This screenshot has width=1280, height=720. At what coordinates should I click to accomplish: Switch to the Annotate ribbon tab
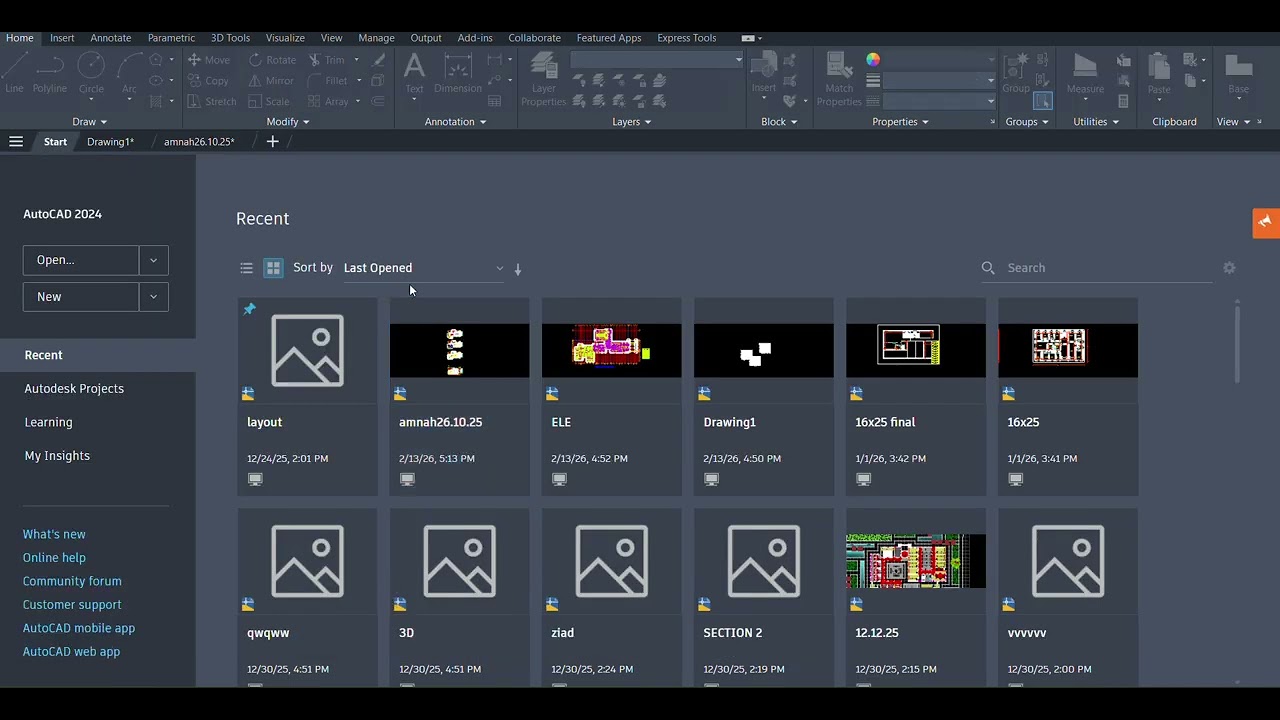111,38
